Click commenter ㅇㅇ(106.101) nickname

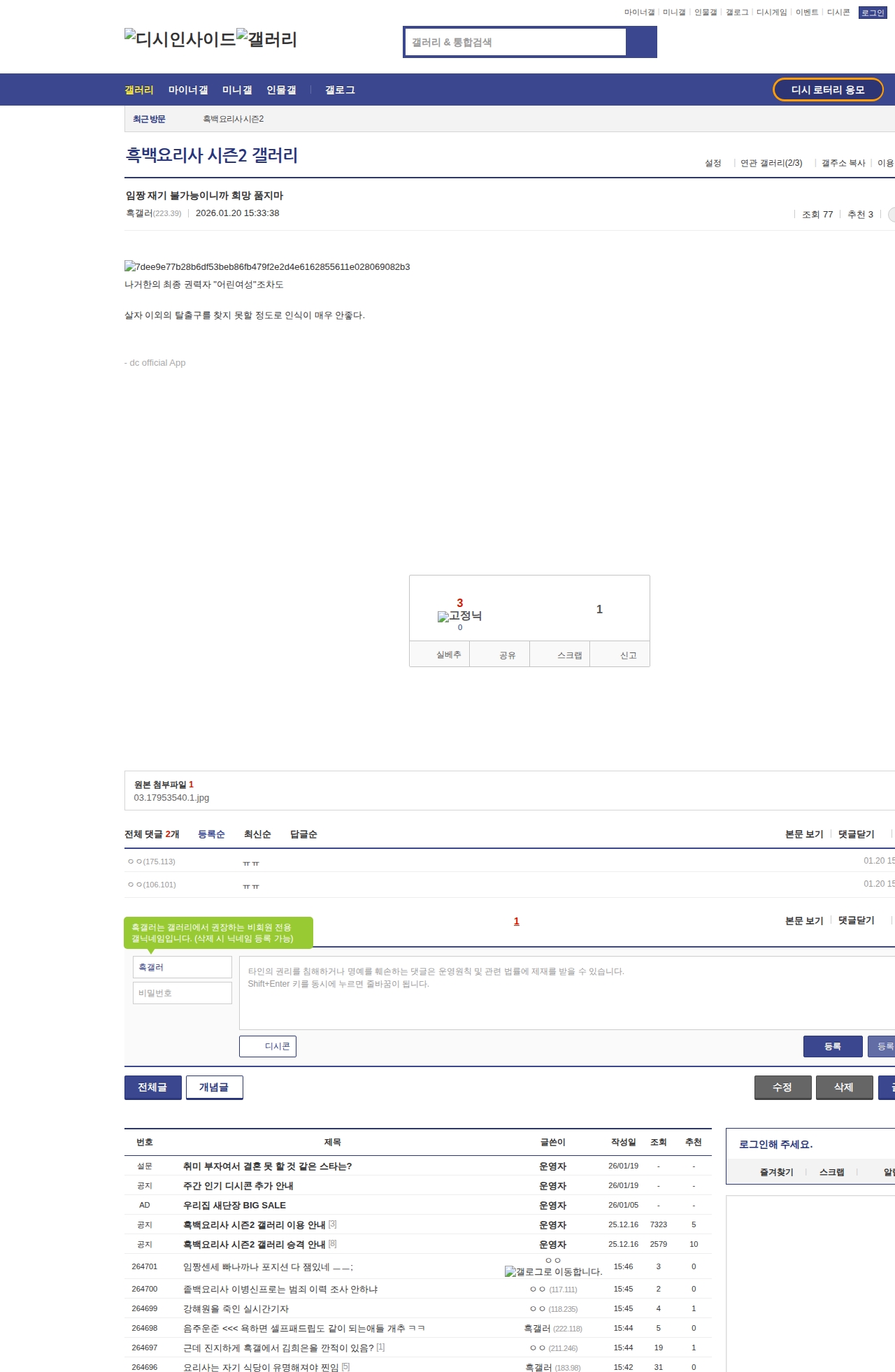click(x=152, y=885)
